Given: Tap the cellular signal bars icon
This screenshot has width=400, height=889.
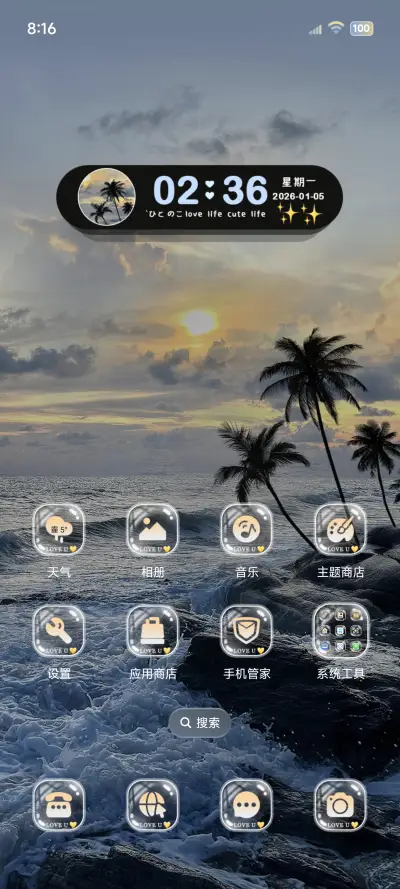Looking at the screenshot, I should (x=315, y=29).
